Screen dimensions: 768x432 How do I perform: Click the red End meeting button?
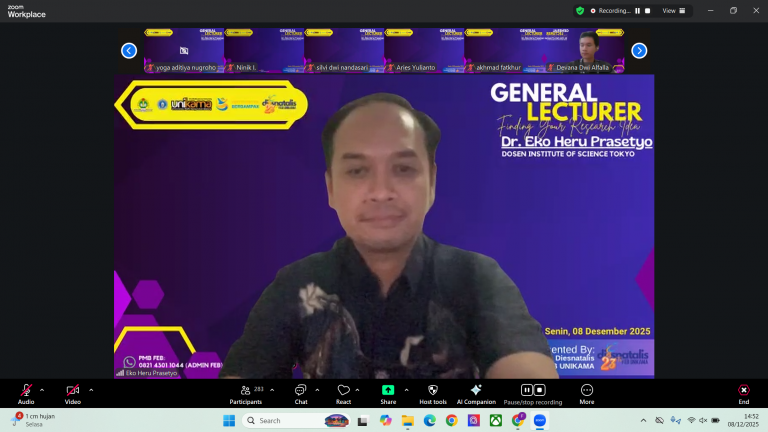(743, 390)
